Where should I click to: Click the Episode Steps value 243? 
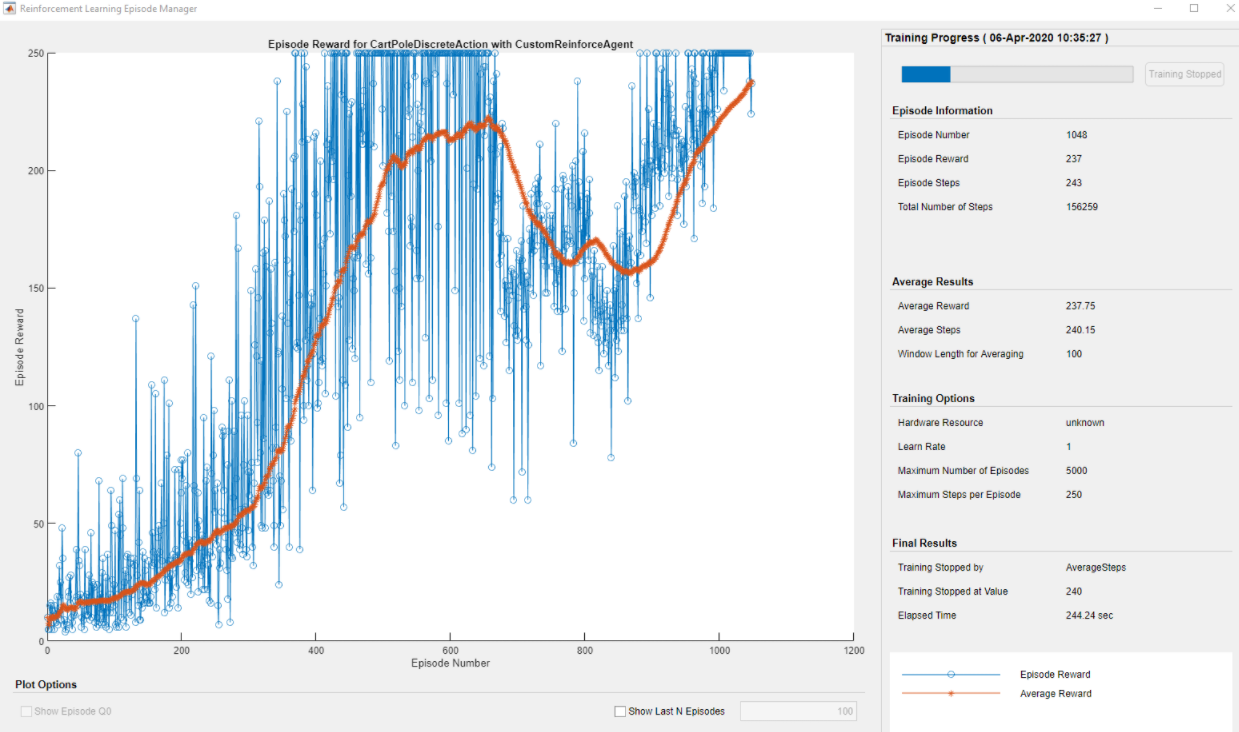pyautogui.click(x=1074, y=183)
